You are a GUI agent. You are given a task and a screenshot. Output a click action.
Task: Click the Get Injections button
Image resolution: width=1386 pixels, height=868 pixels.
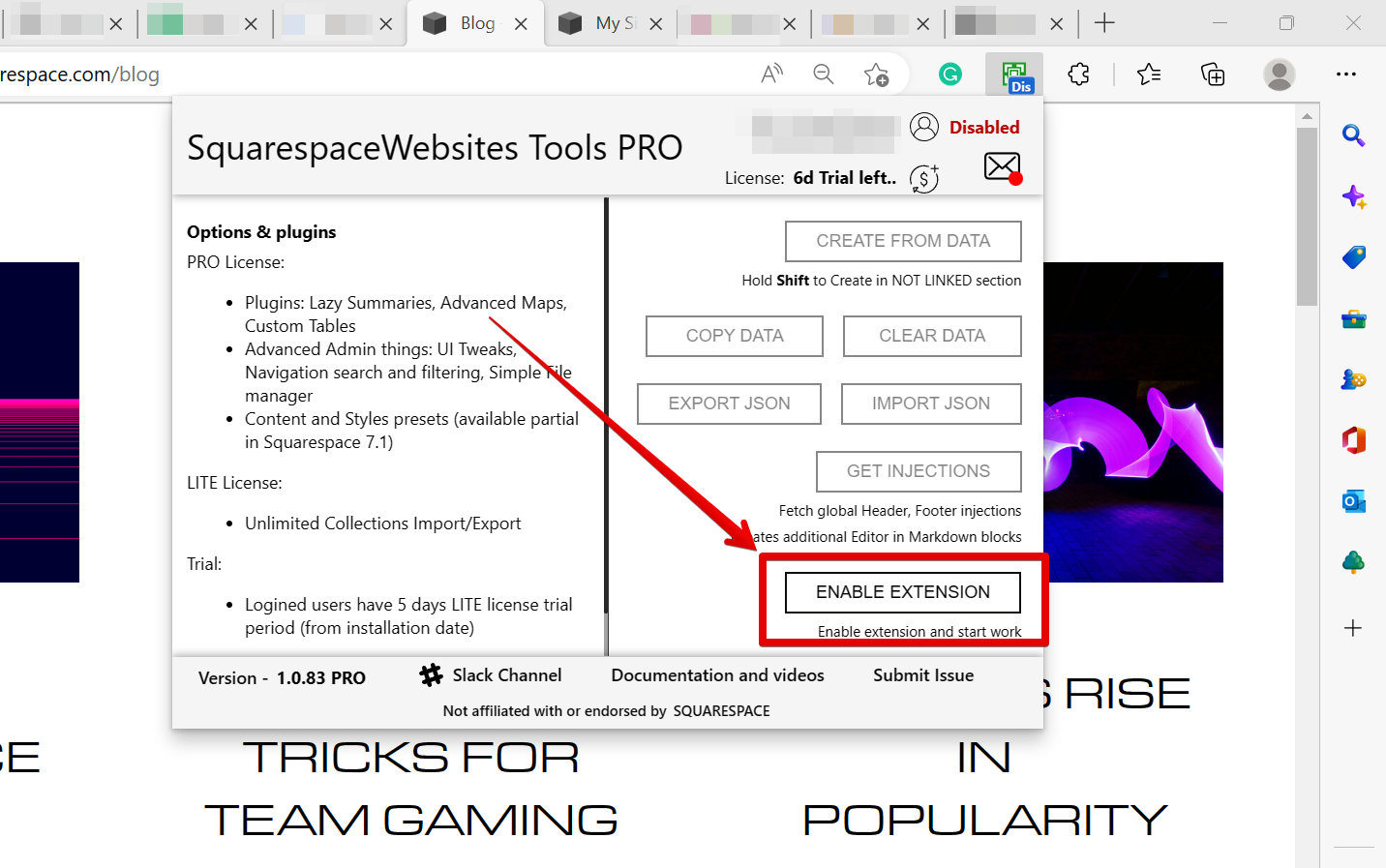coord(919,471)
